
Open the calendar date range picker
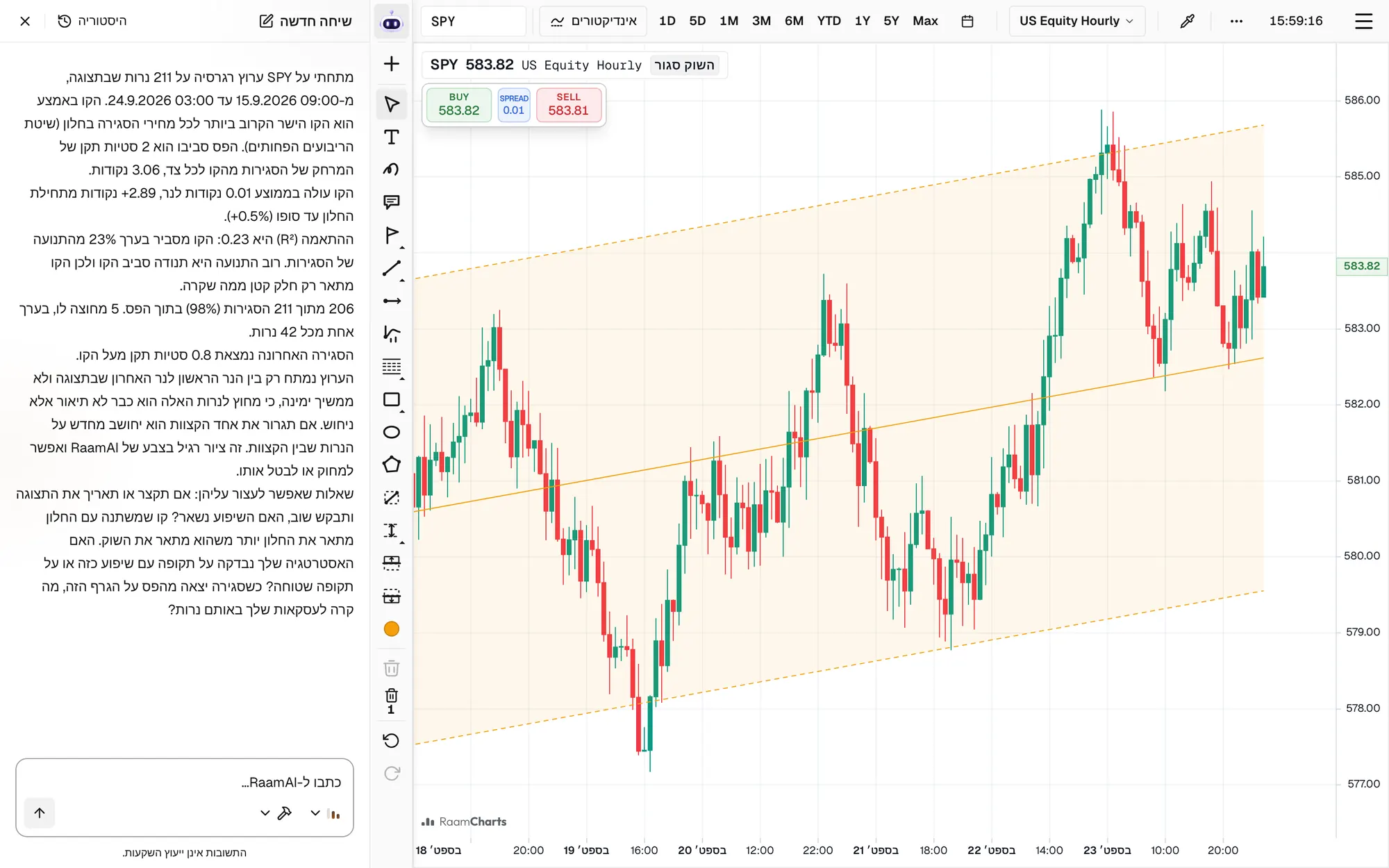pos(967,22)
